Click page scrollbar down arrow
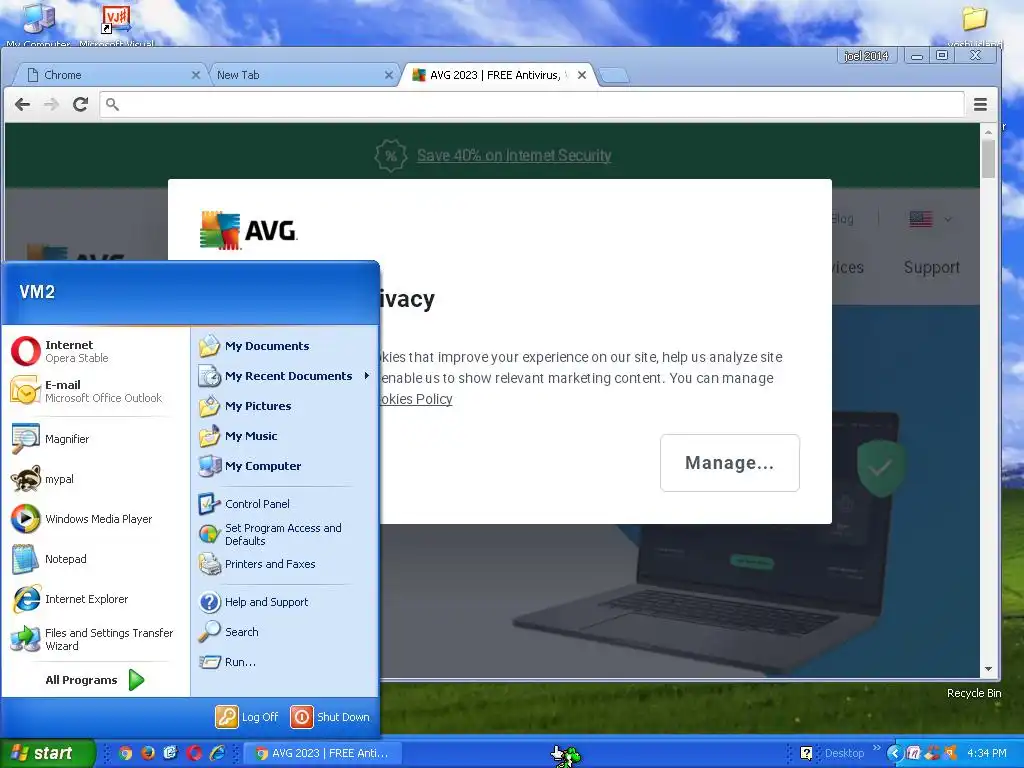 coord(988,669)
